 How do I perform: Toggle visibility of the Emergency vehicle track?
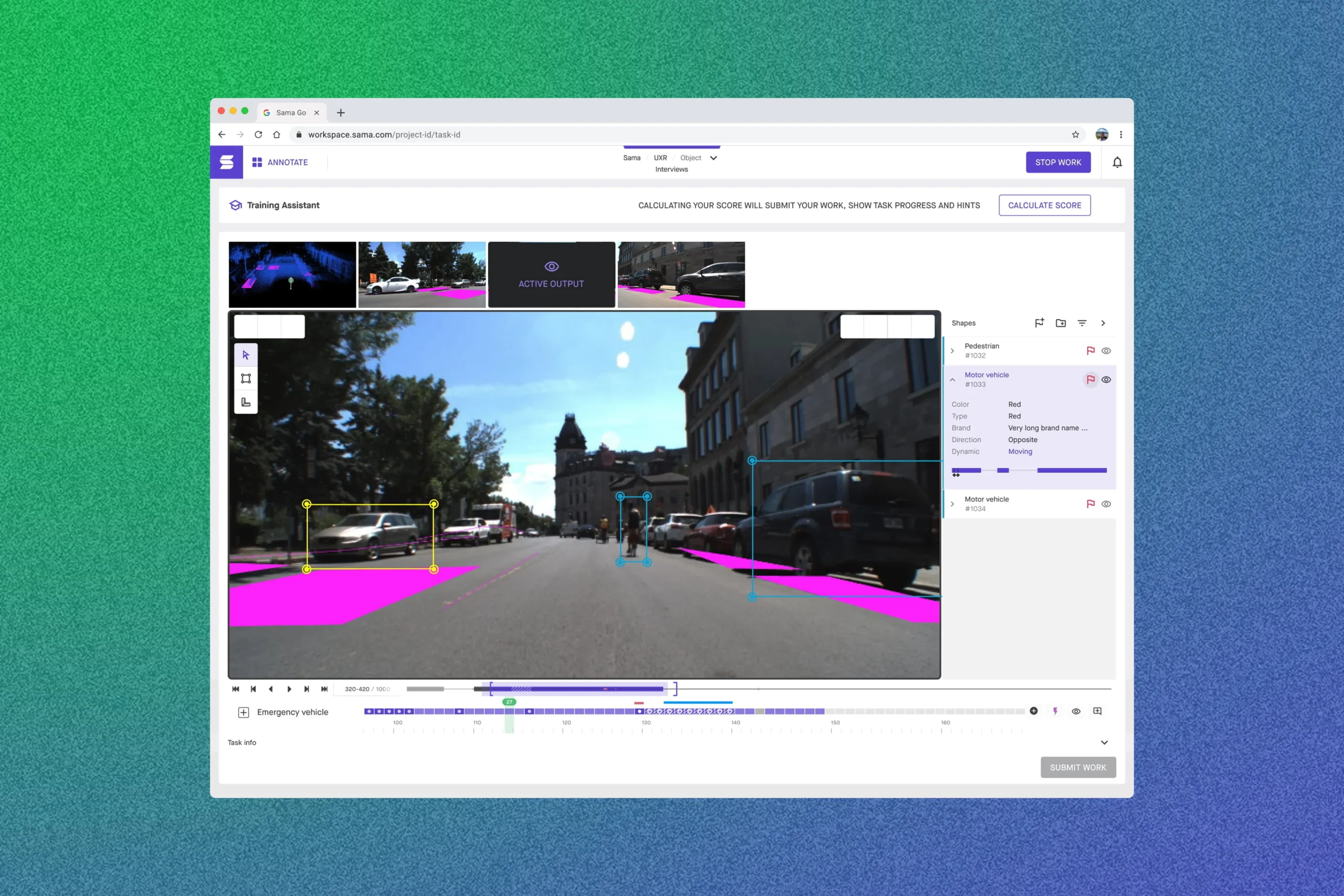[1077, 711]
